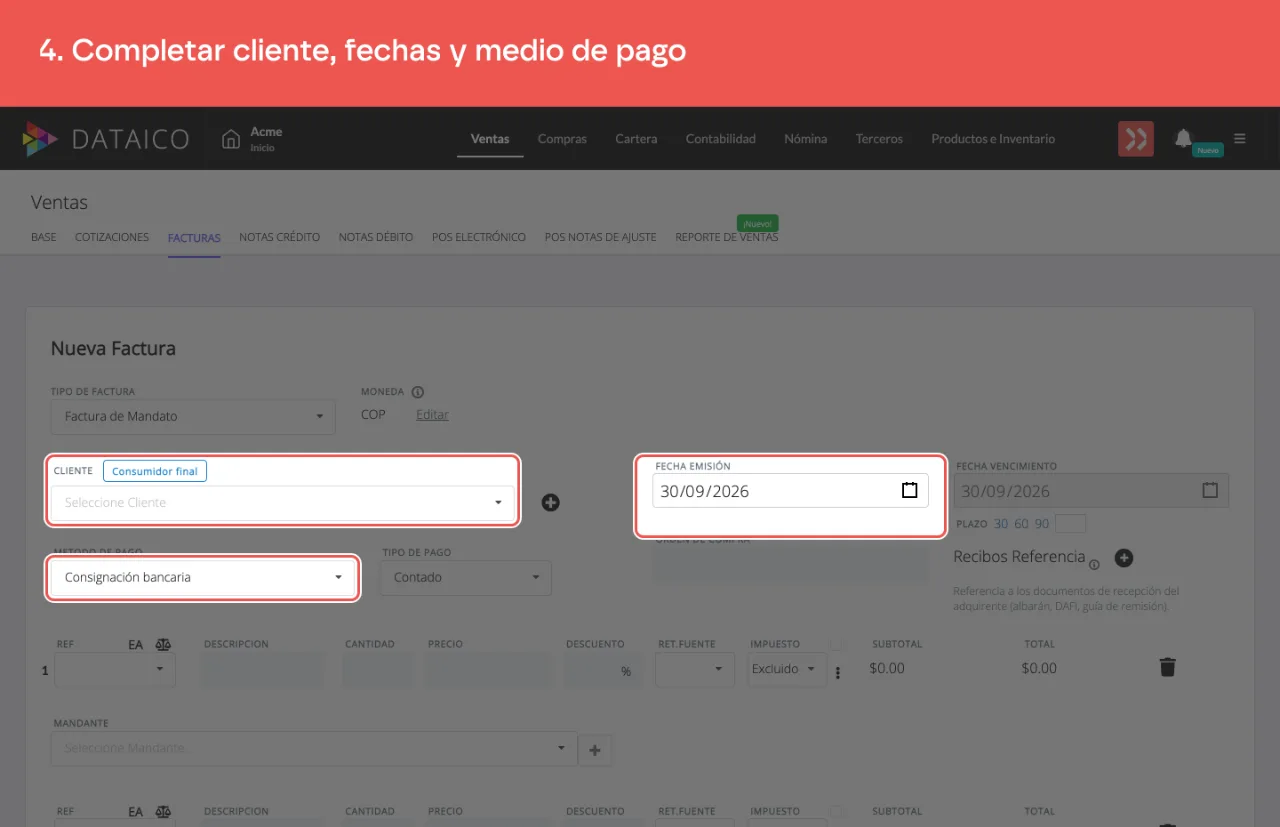Open the Fecha Vencimiento calendar icon
1280x827 pixels.
tap(1210, 490)
